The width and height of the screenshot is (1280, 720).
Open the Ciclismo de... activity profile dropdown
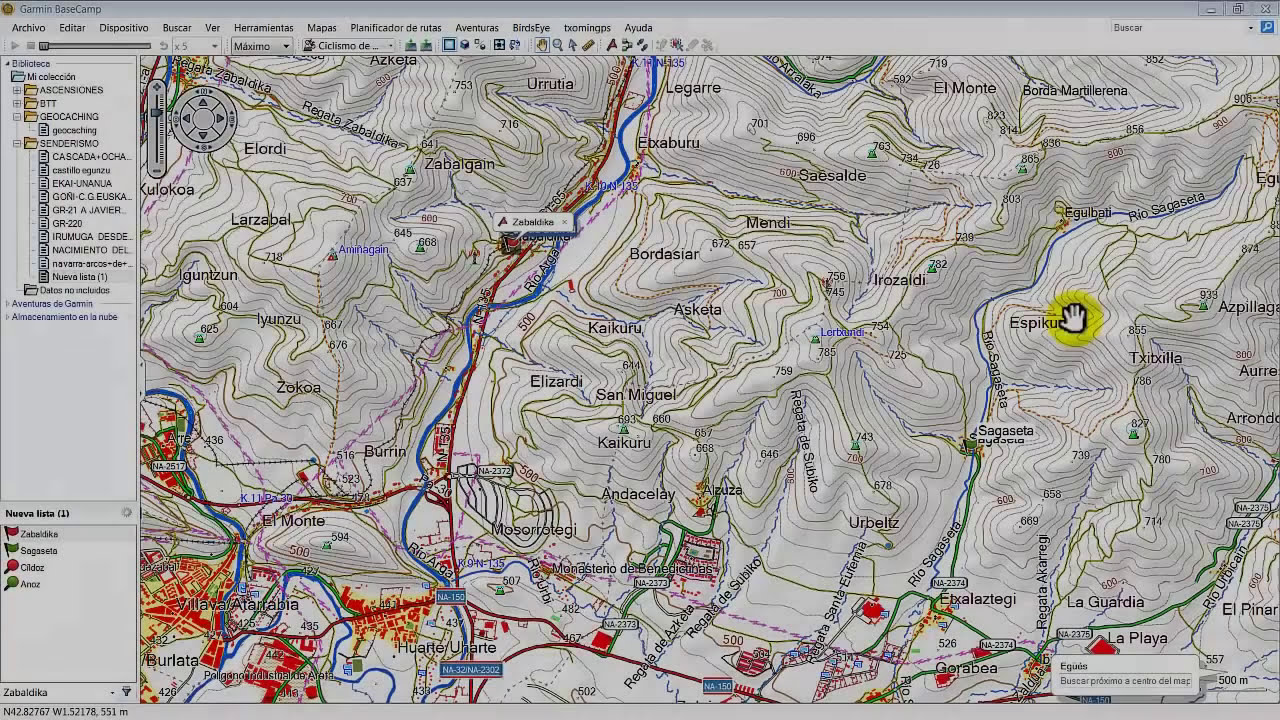[x=348, y=46]
